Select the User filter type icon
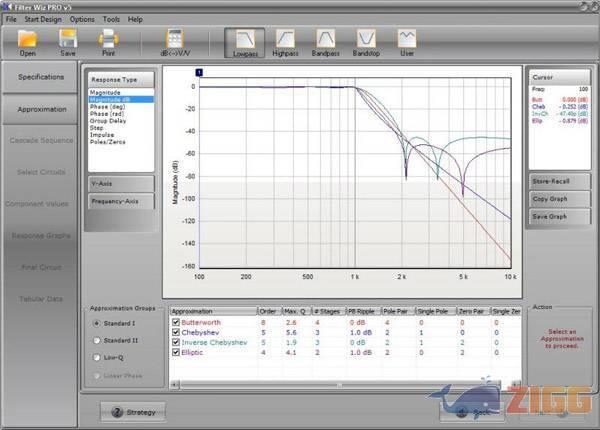The height and width of the screenshot is (430, 600). point(406,41)
